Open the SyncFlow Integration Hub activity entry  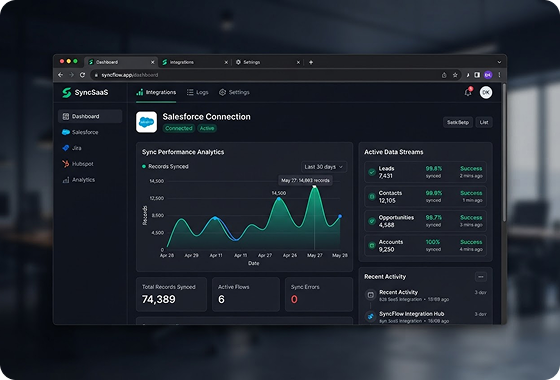[425, 317]
